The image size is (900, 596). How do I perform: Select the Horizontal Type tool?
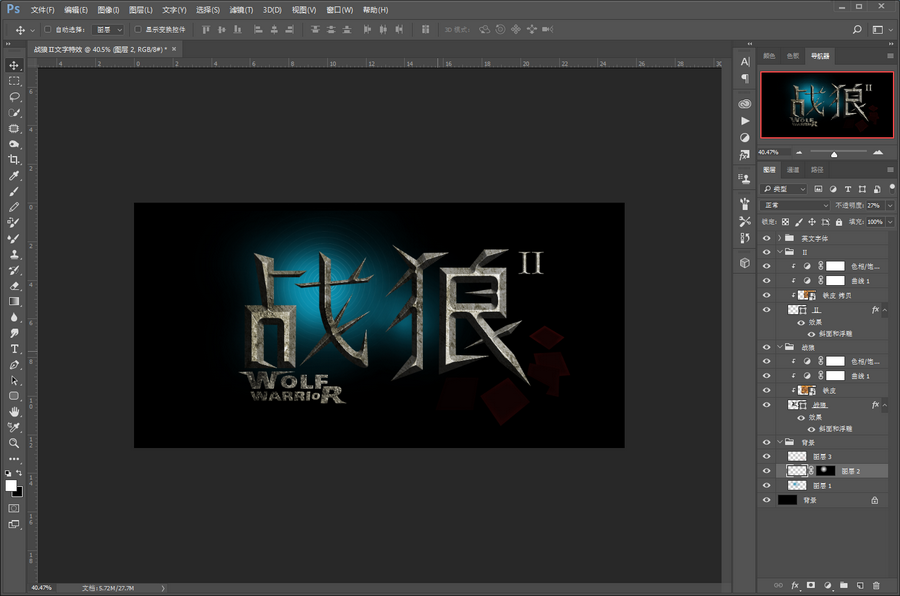[14, 349]
